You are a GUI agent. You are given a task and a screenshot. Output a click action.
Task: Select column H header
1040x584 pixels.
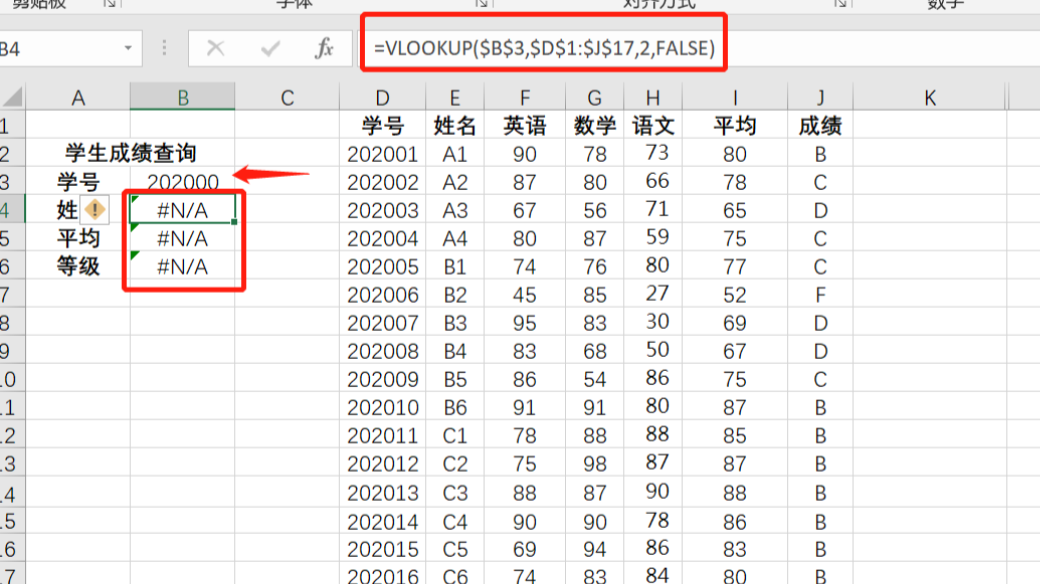(653, 98)
